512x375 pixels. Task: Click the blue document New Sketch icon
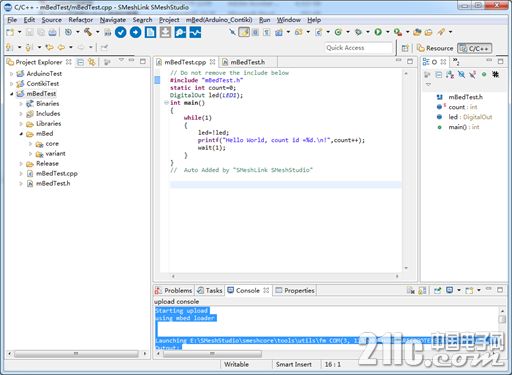pyautogui.click(x=150, y=32)
